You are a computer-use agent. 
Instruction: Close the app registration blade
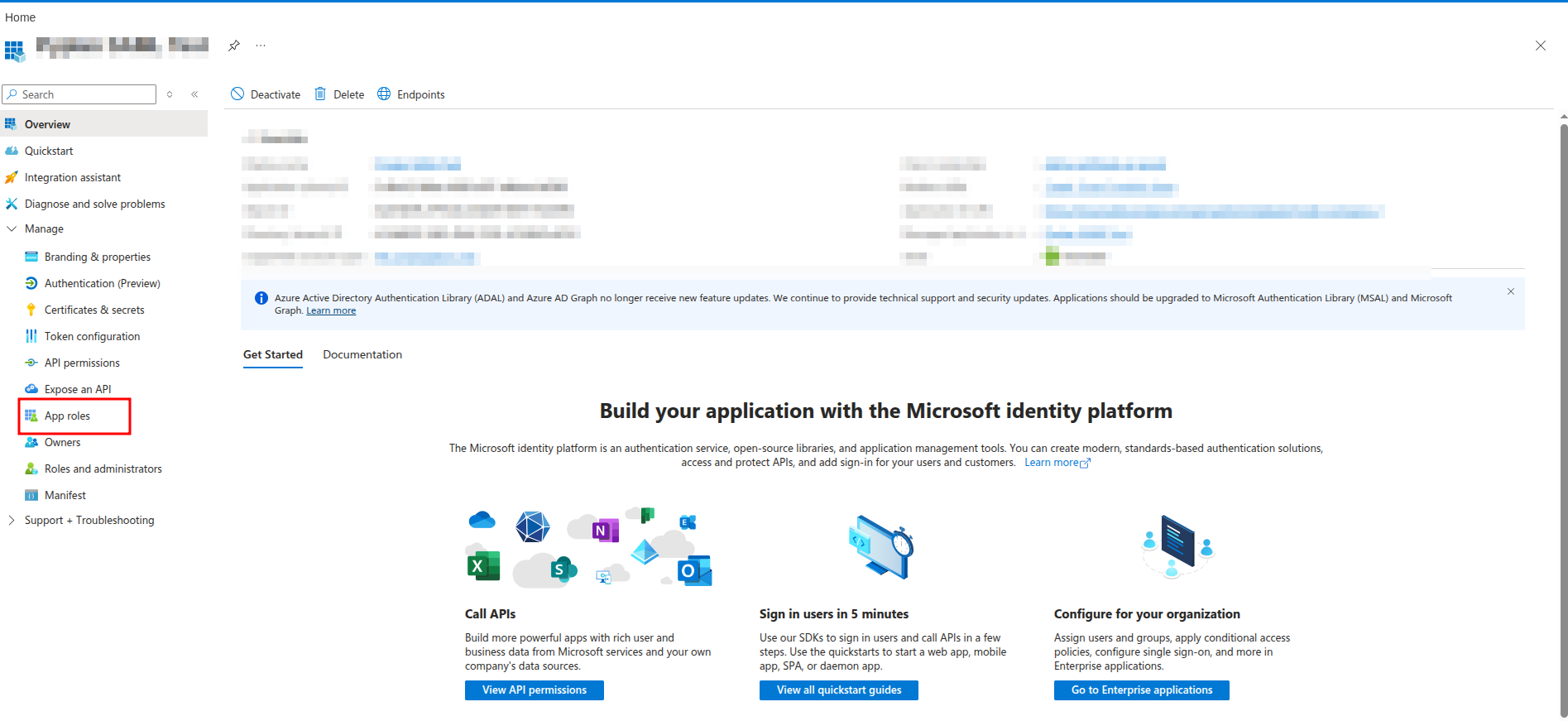1541,46
